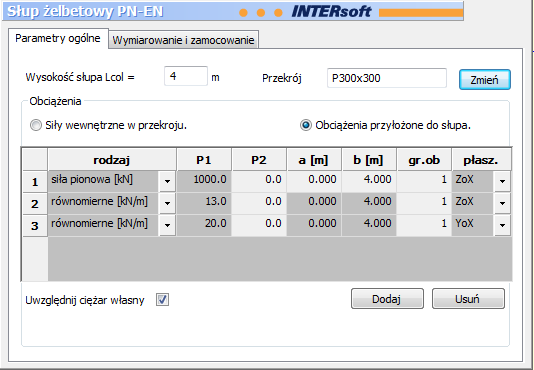This screenshot has height=370, width=534.
Task: Click the Usuń button
Action: 468,299
